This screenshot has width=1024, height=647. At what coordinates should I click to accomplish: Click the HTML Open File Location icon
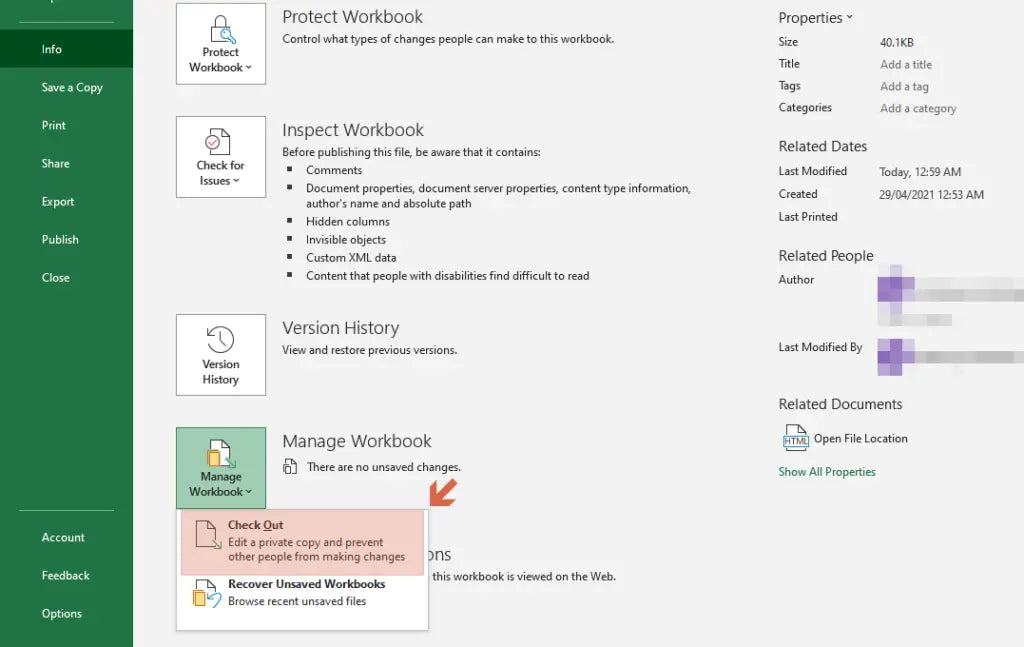(x=795, y=438)
